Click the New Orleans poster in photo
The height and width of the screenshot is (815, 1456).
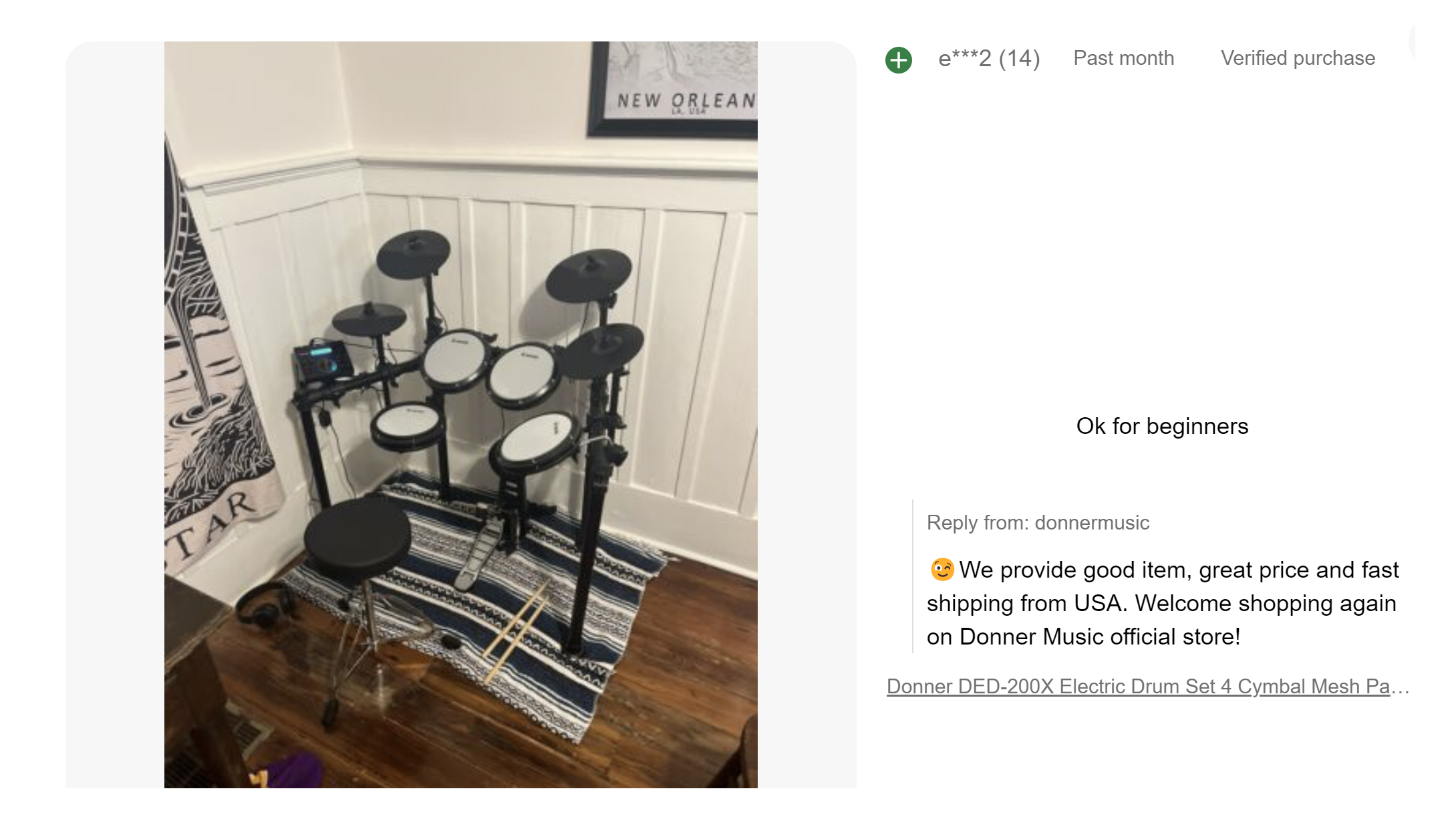click(675, 90)
